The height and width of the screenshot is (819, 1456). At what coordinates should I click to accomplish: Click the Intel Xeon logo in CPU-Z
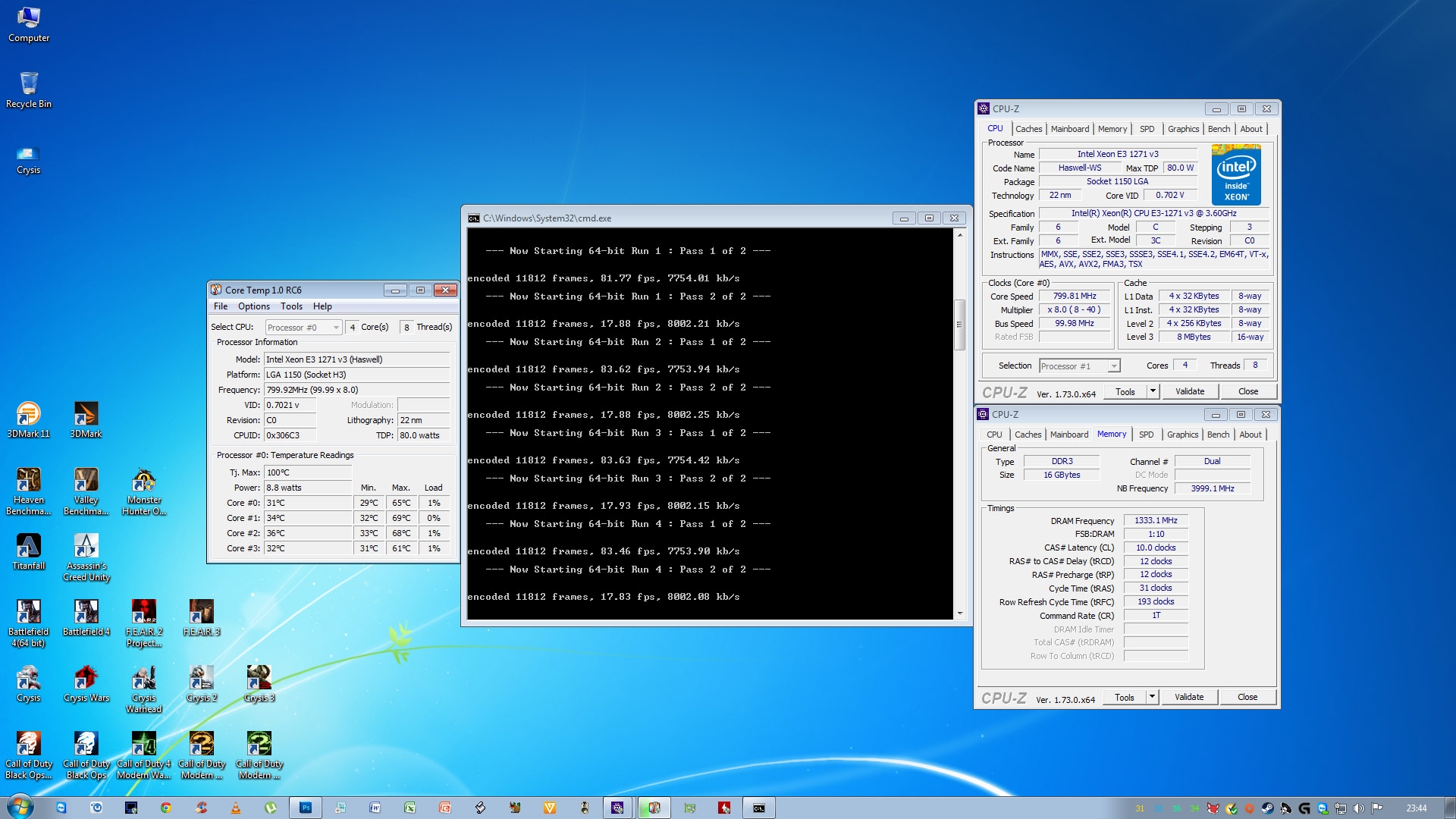click(x=1236, y=176)
